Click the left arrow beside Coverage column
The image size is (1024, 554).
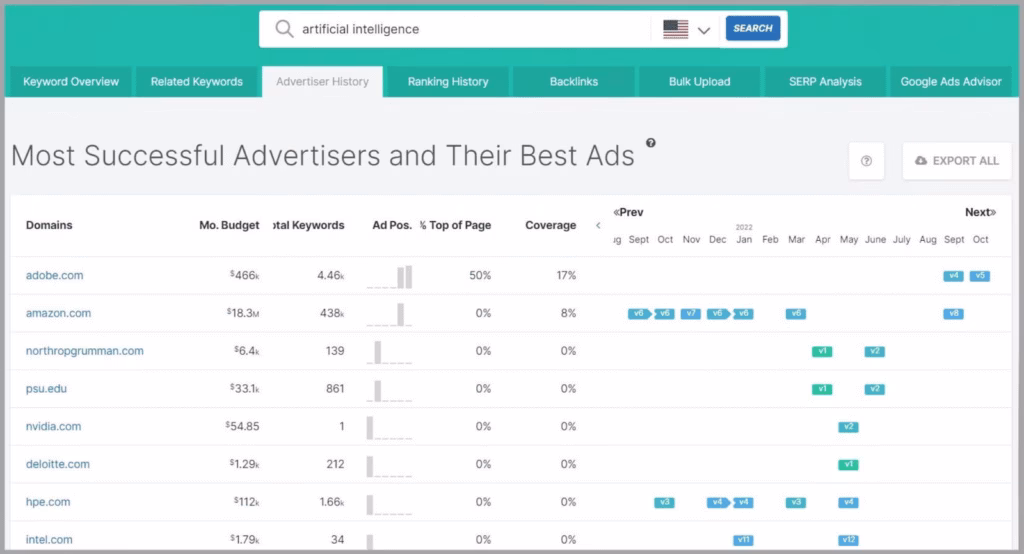click(x=598, y=225)
